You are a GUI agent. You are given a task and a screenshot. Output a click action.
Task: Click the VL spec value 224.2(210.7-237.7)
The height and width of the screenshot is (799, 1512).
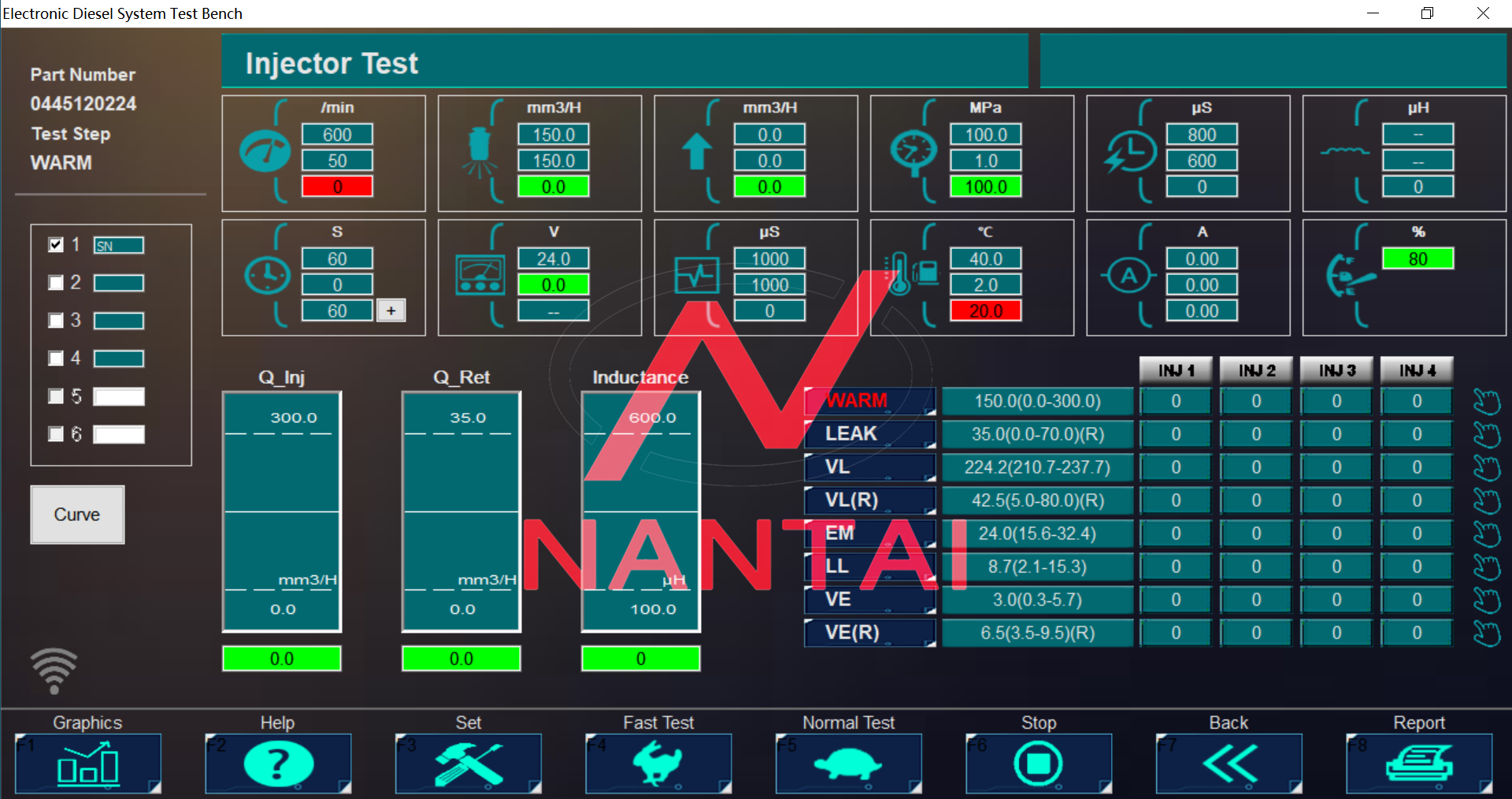(1037, 467)
